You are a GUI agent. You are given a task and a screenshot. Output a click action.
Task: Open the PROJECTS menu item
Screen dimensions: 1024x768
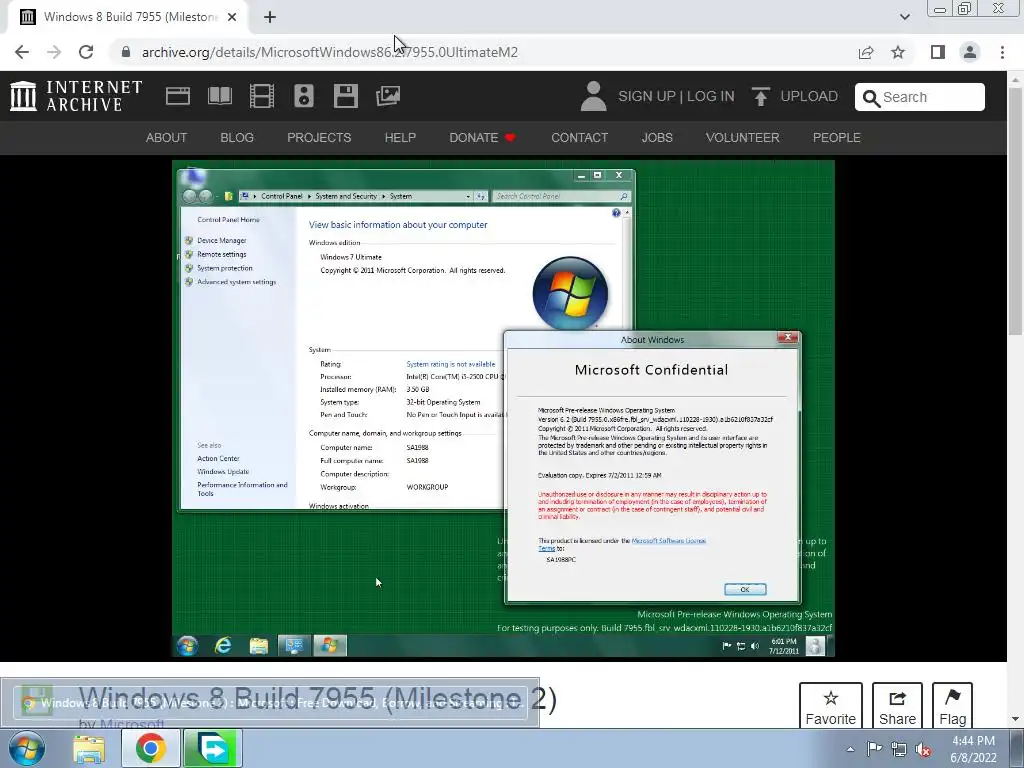[319, 138]
